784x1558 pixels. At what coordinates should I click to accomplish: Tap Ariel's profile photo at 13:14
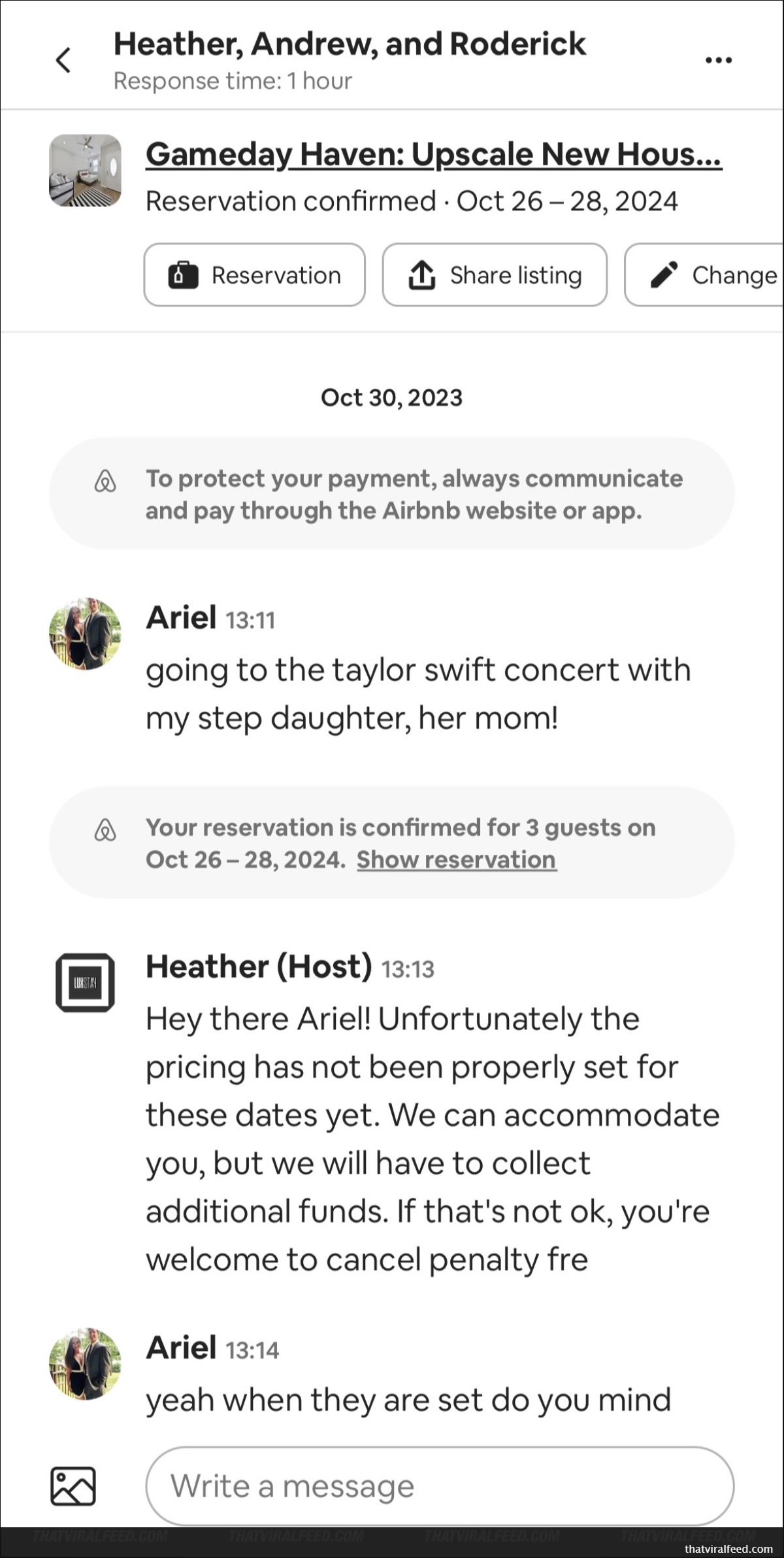(x=85, y=1364)
